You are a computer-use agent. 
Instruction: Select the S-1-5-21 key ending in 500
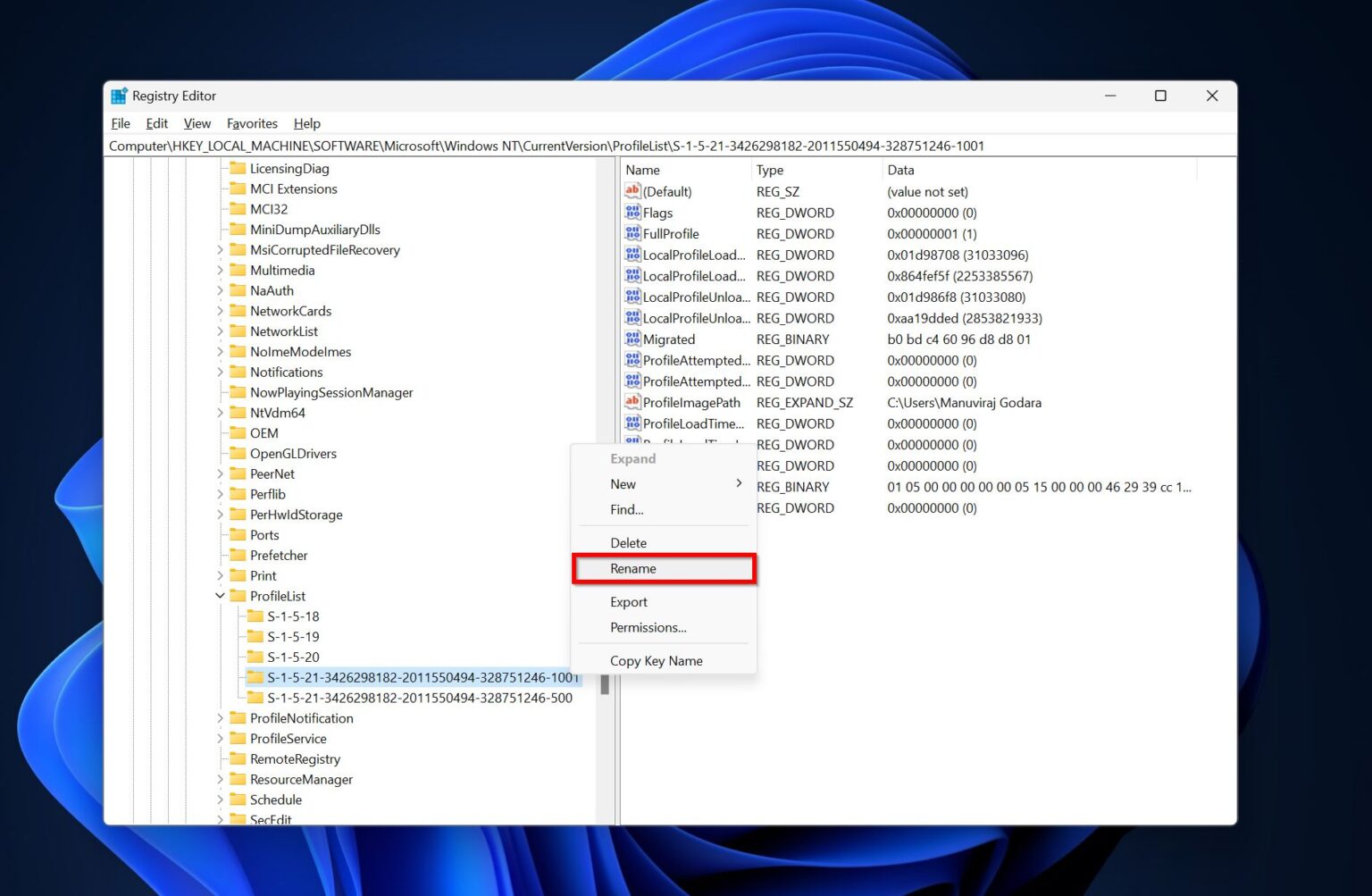tap(419, 698)
